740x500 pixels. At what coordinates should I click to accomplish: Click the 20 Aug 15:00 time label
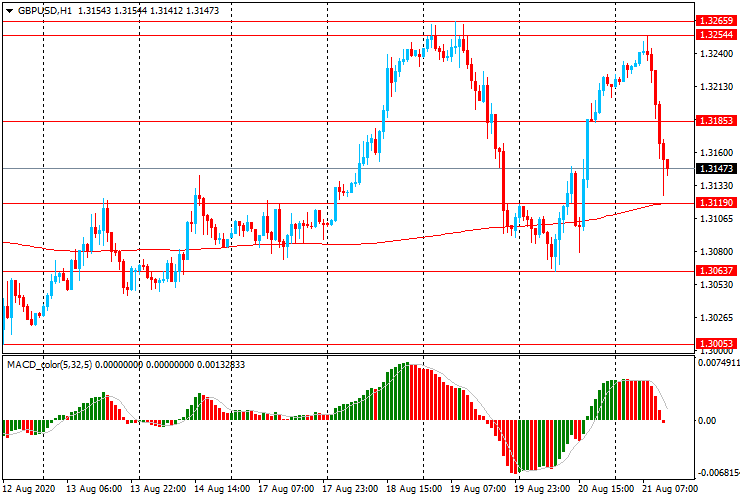[606, 489]
